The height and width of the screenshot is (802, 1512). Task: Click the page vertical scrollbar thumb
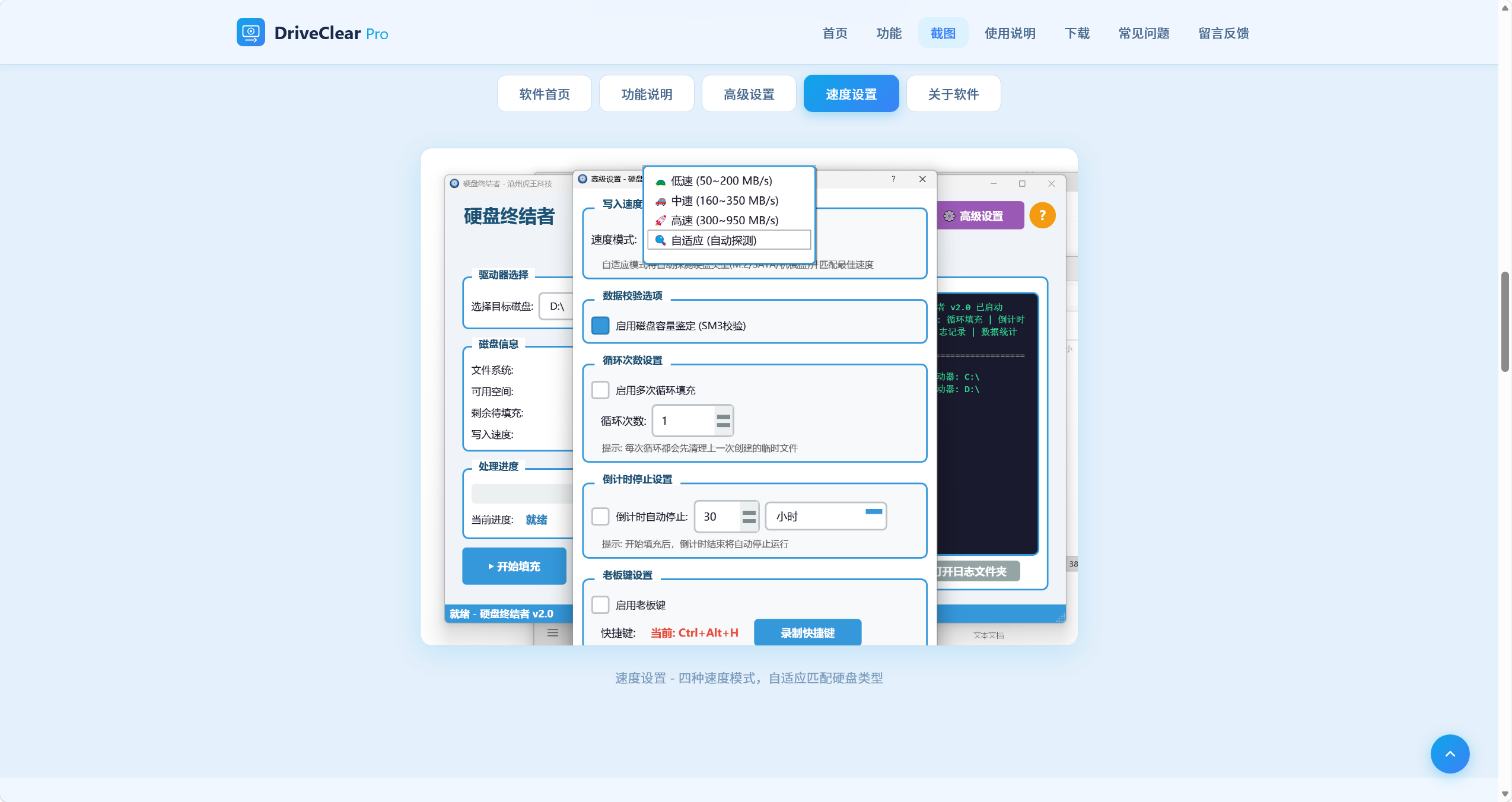(x=1505, y=322)
